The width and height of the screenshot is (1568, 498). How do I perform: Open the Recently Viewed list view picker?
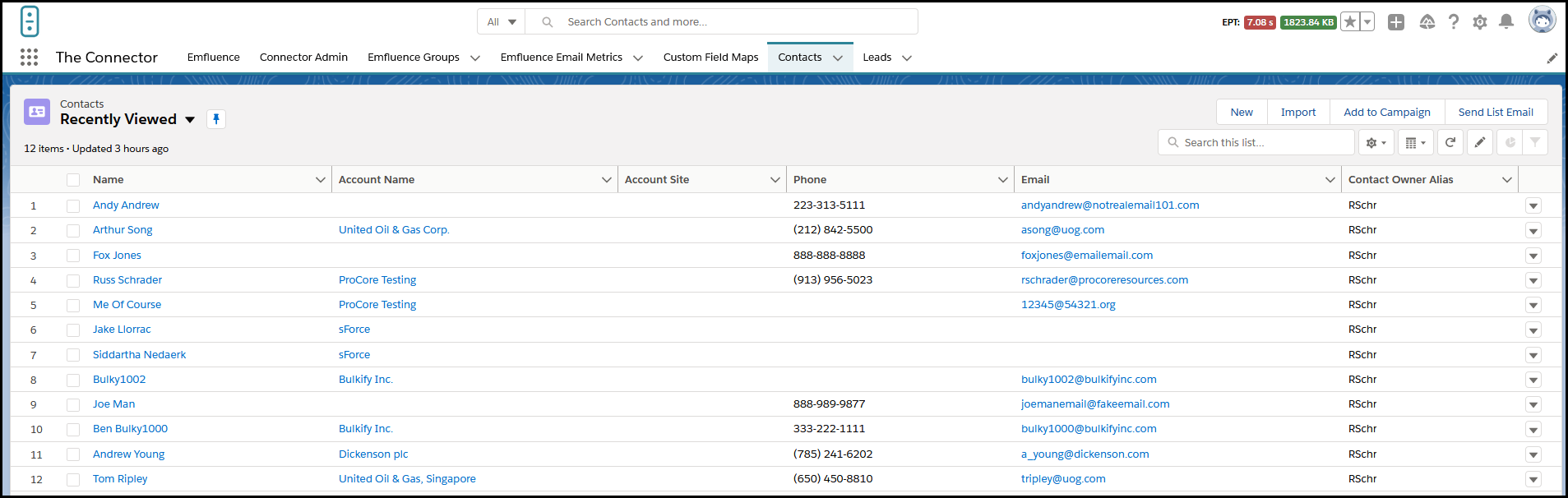pos(190,120)
